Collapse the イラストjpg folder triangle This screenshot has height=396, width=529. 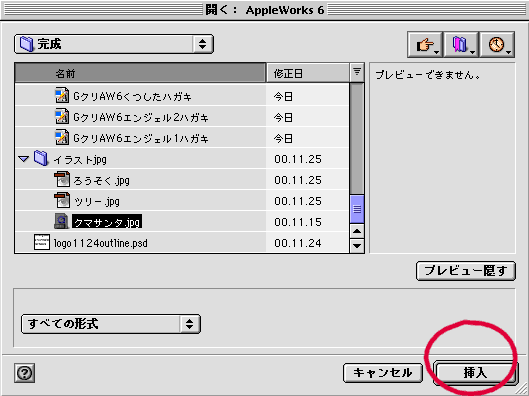click(x=24, y=159)
